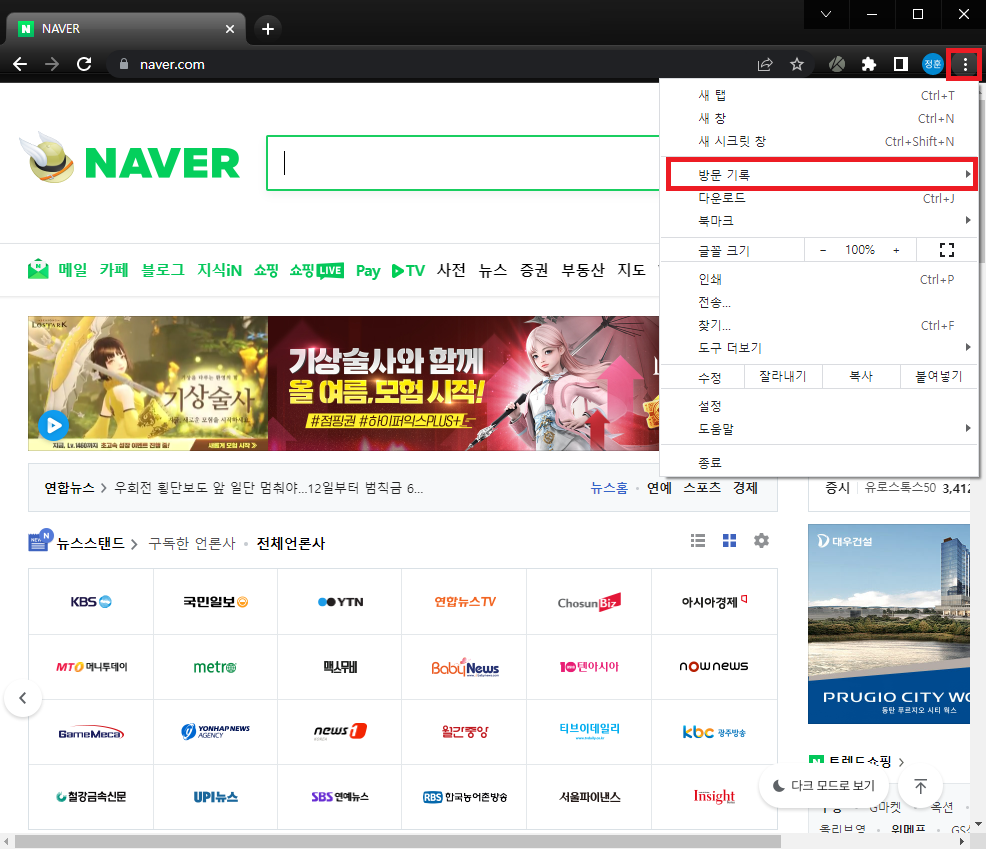
Task: Bookmark this page with the star icon
Action: (797, 64)
